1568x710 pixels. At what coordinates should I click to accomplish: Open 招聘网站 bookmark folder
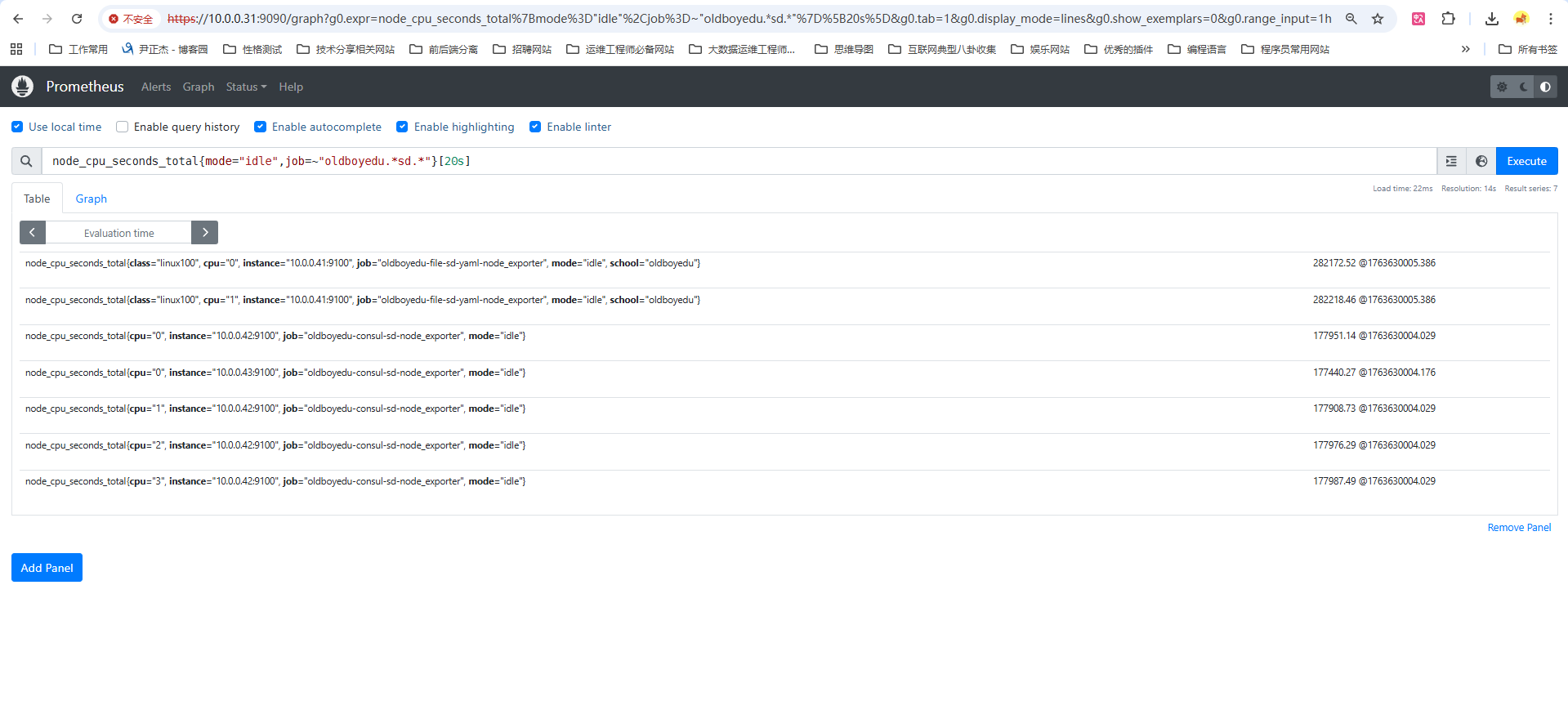click(x=522, y=49)
